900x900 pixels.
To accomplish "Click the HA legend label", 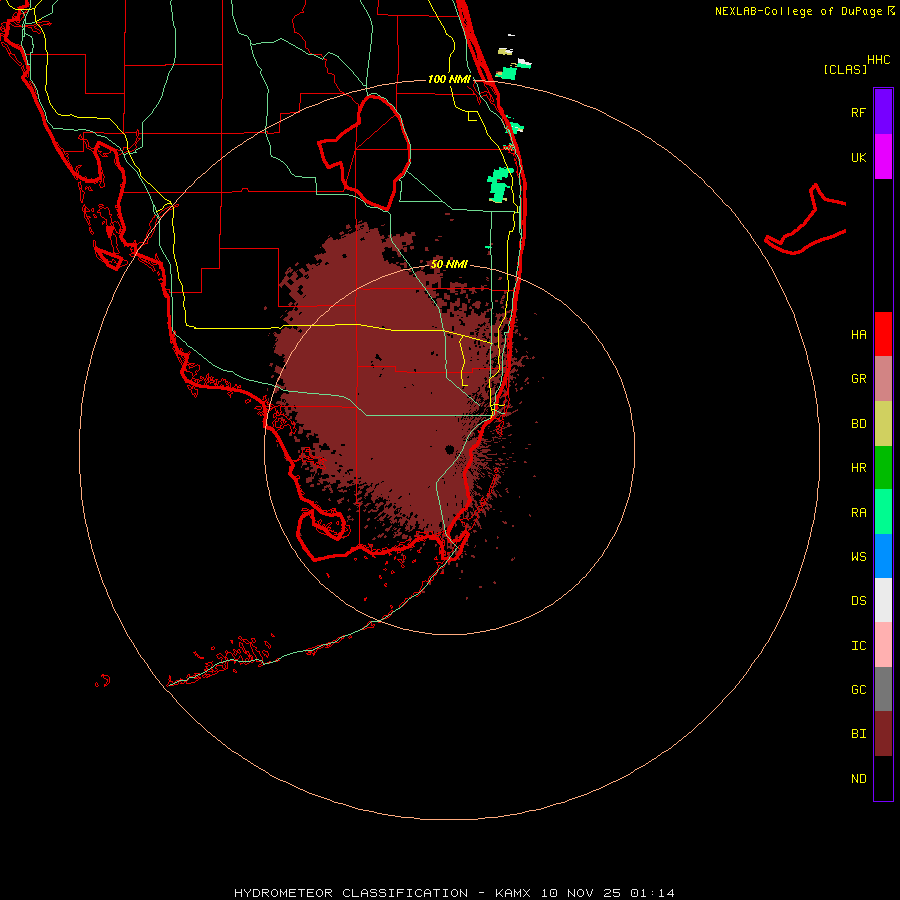I will click(x=858, y=334).
